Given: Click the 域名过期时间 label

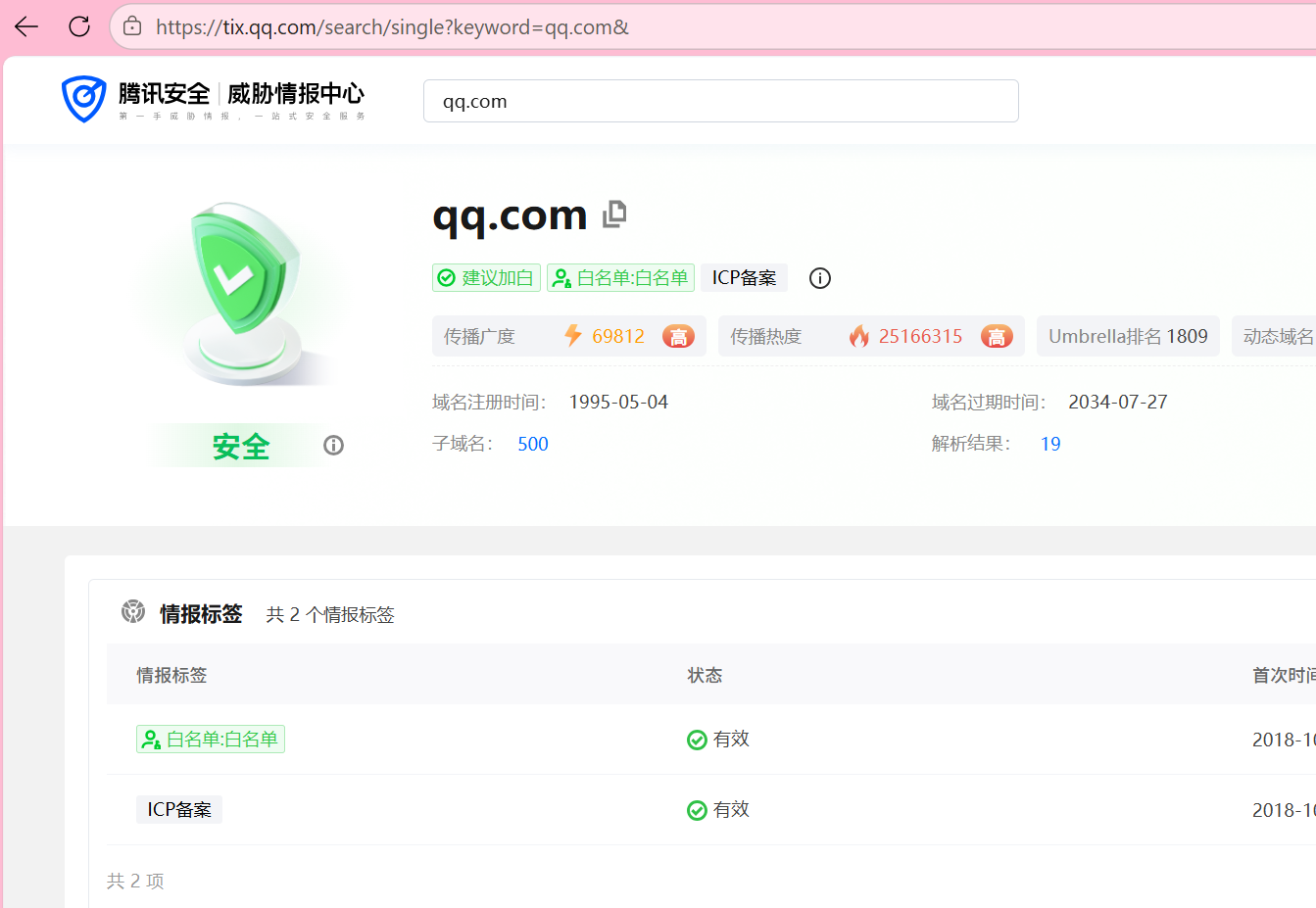Looking at the screenshot, I should pyautogui.click(x=989, y=402).
